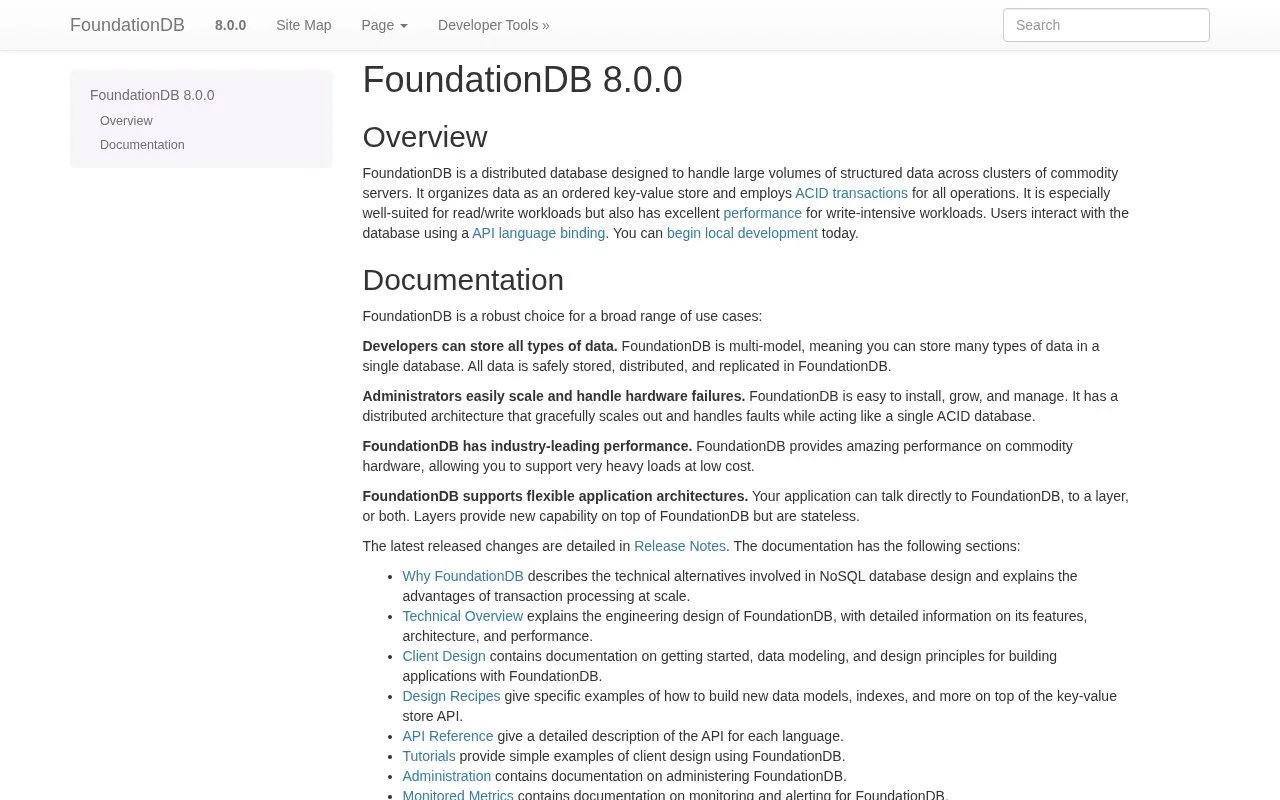Follow begin local development link
This screenshot has width=1280, height=800.
point(742,233)
